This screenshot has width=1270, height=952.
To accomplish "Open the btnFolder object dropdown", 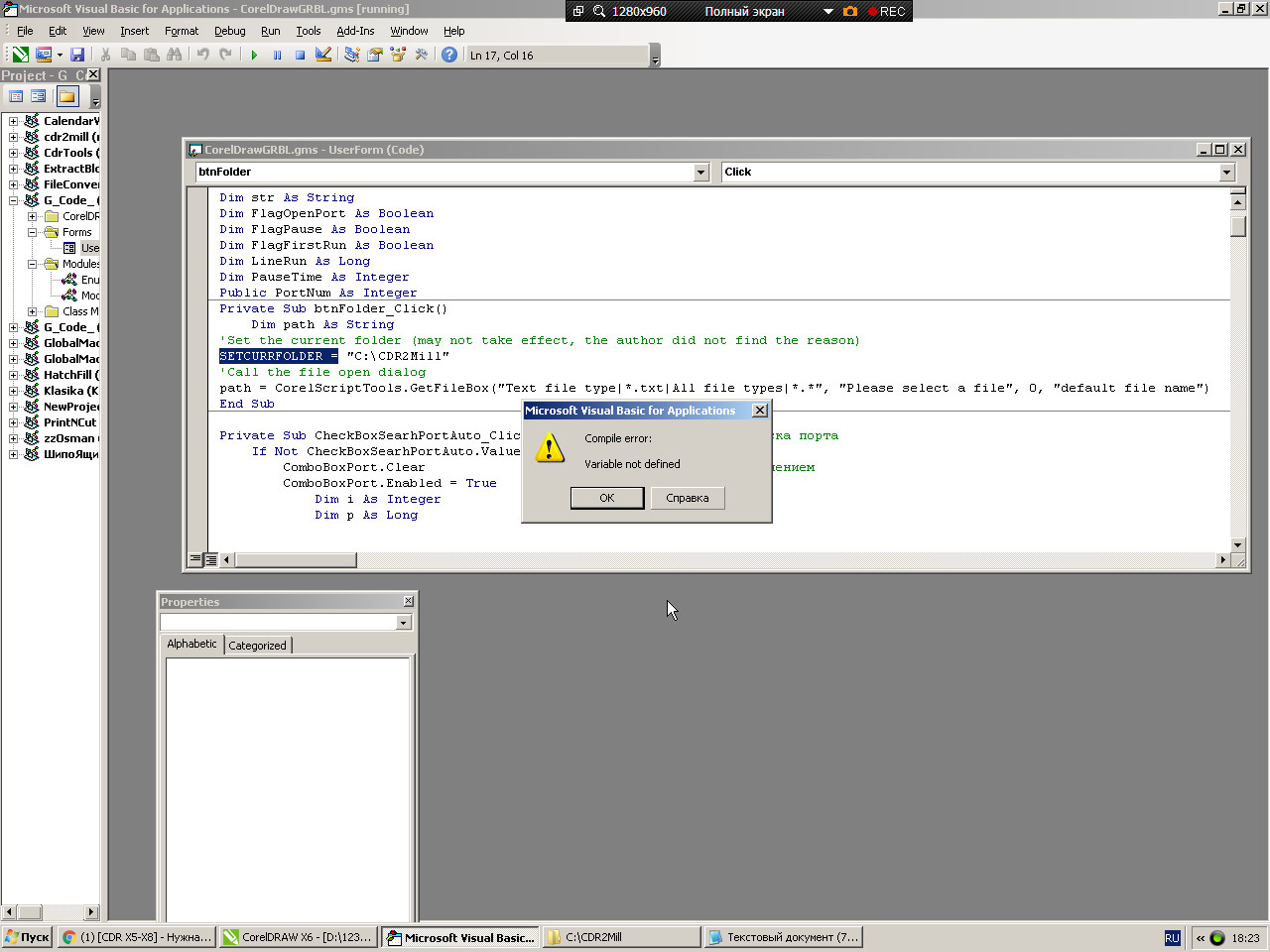I will tap(700, 173).
